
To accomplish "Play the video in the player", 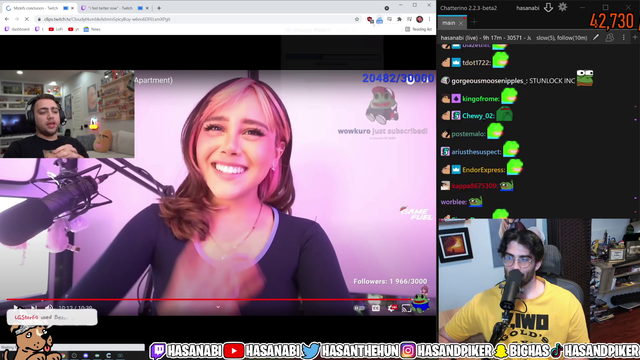I will pyautogui.click(x=16, y=308).
